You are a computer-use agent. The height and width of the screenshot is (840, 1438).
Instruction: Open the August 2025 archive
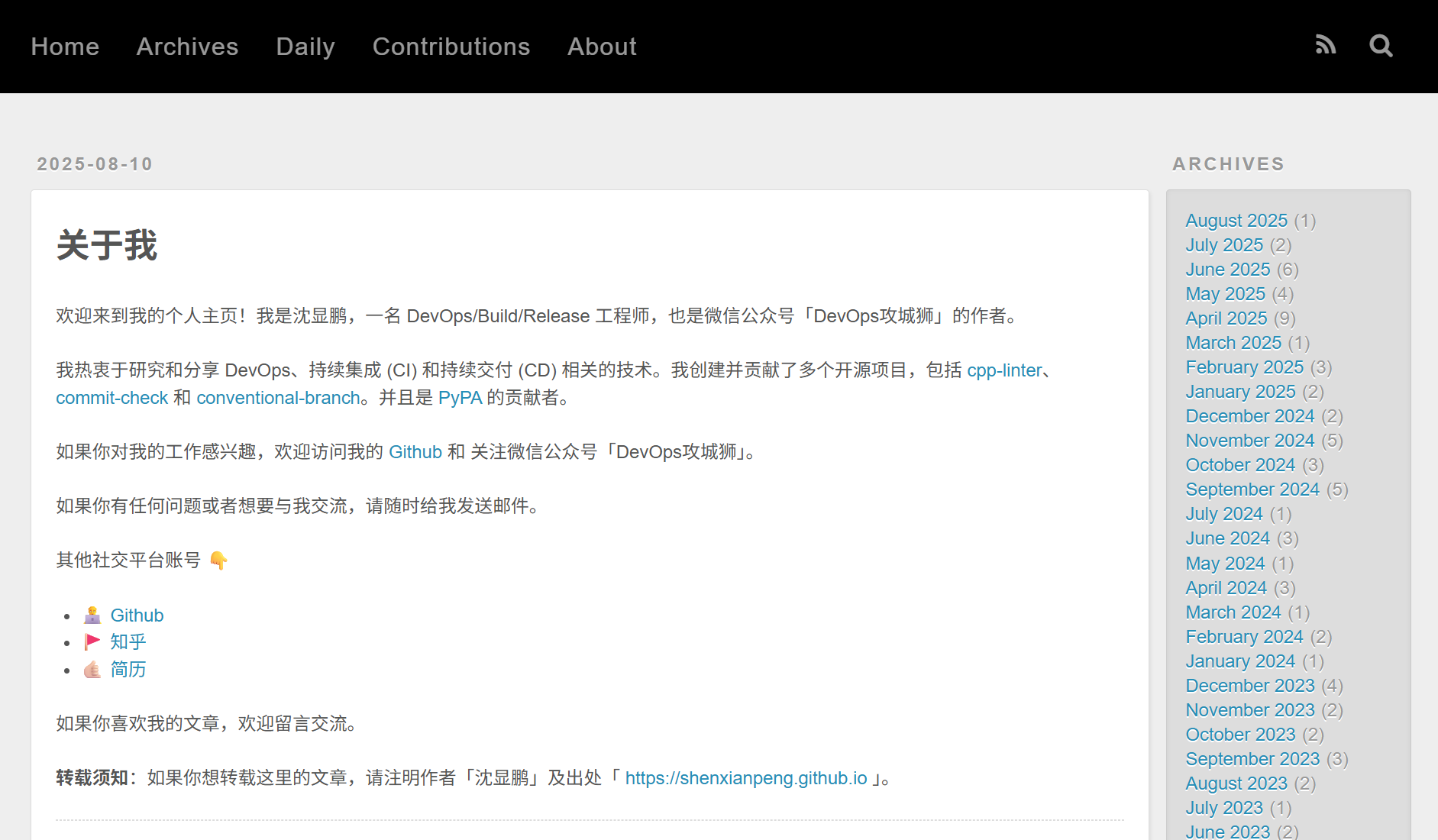click(x=1236, y=221)
